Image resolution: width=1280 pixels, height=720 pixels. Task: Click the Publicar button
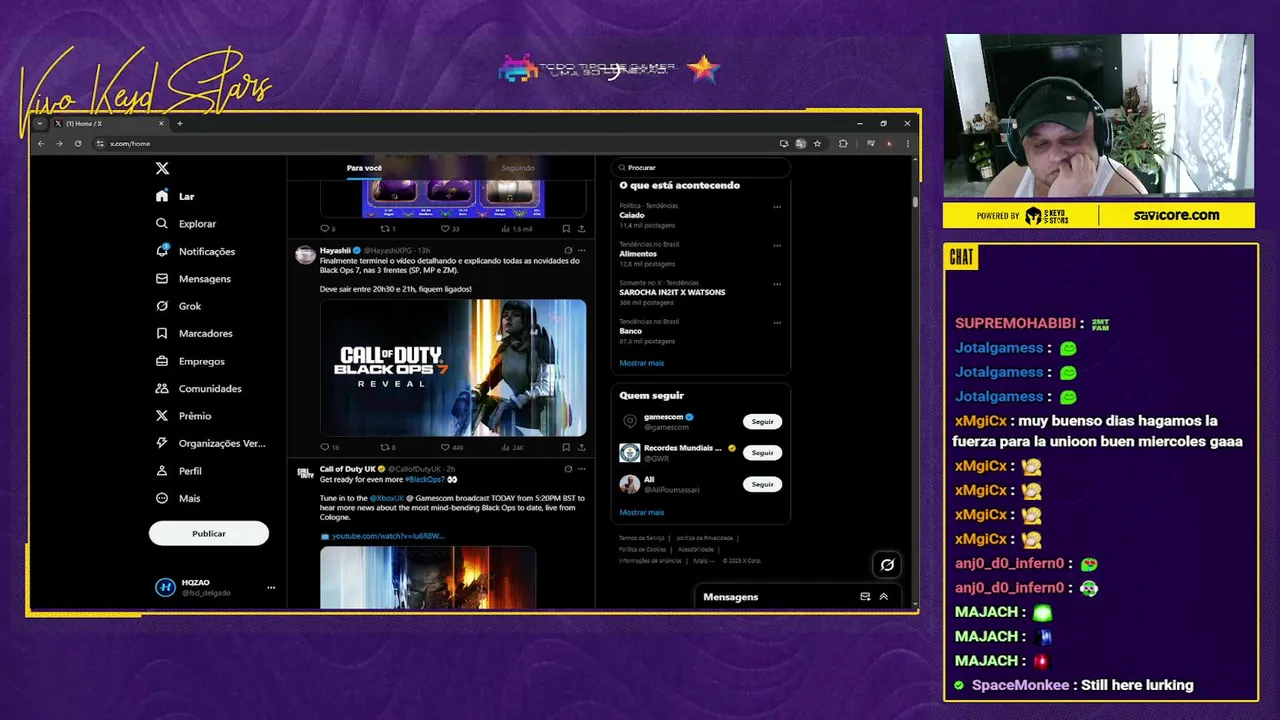pyautogui.click(x=209, y=534)
